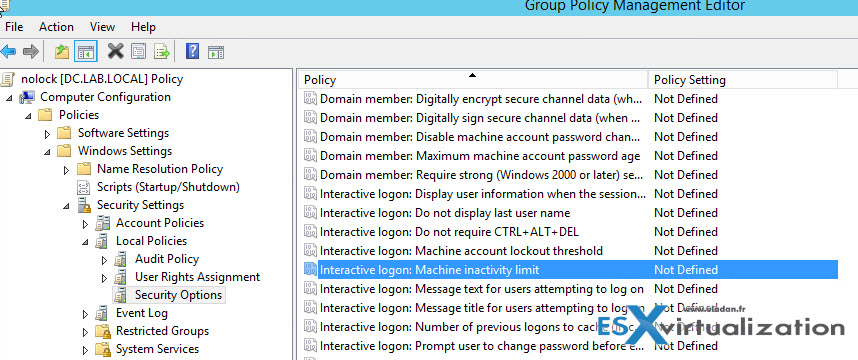This screenshot has height=360, width=858.
Task: Expand the Account Policies node
Action: (x=85, y=224)
